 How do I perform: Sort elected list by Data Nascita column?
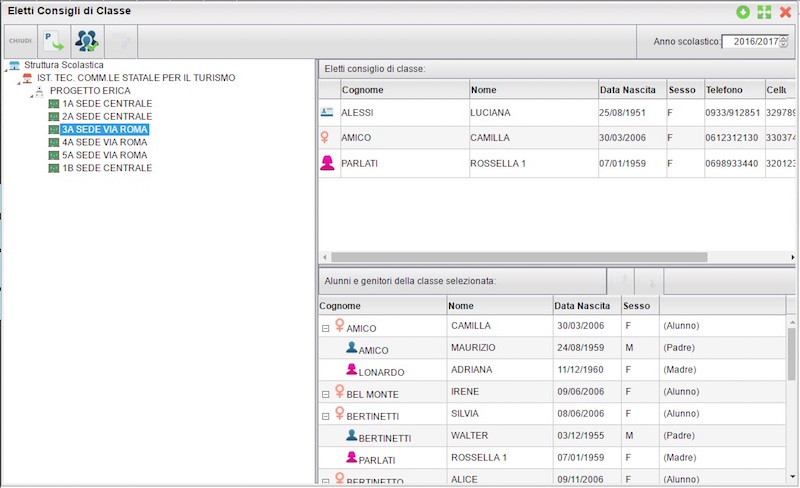tap(633, 89)
